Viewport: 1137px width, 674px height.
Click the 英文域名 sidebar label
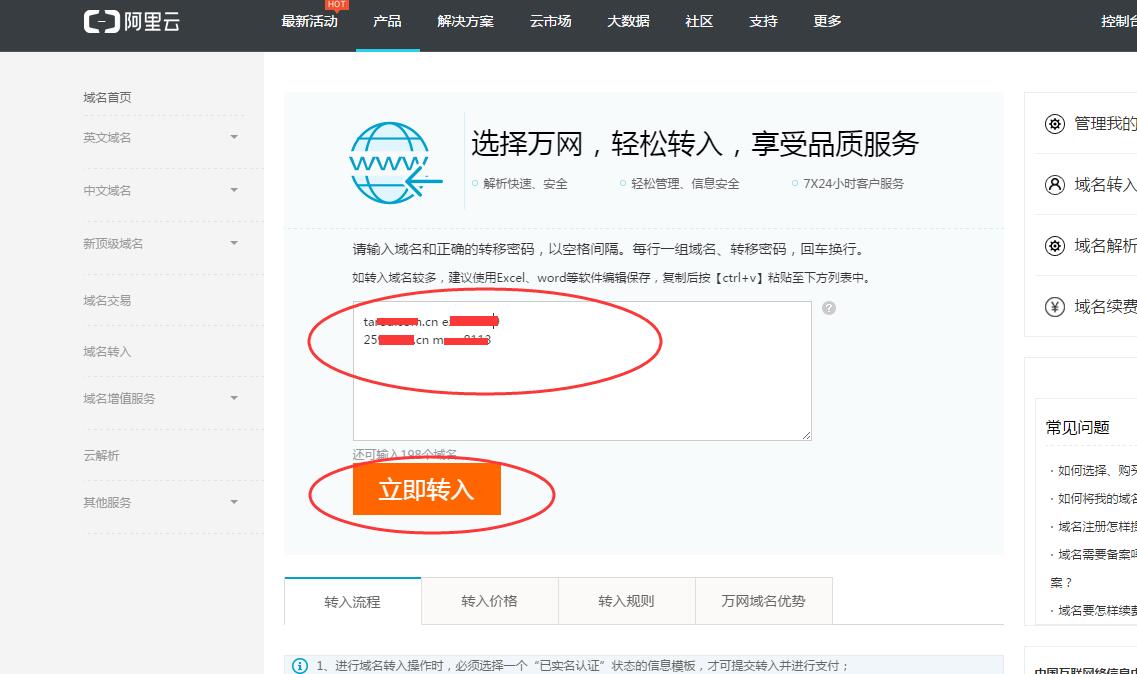click(107, 138)
